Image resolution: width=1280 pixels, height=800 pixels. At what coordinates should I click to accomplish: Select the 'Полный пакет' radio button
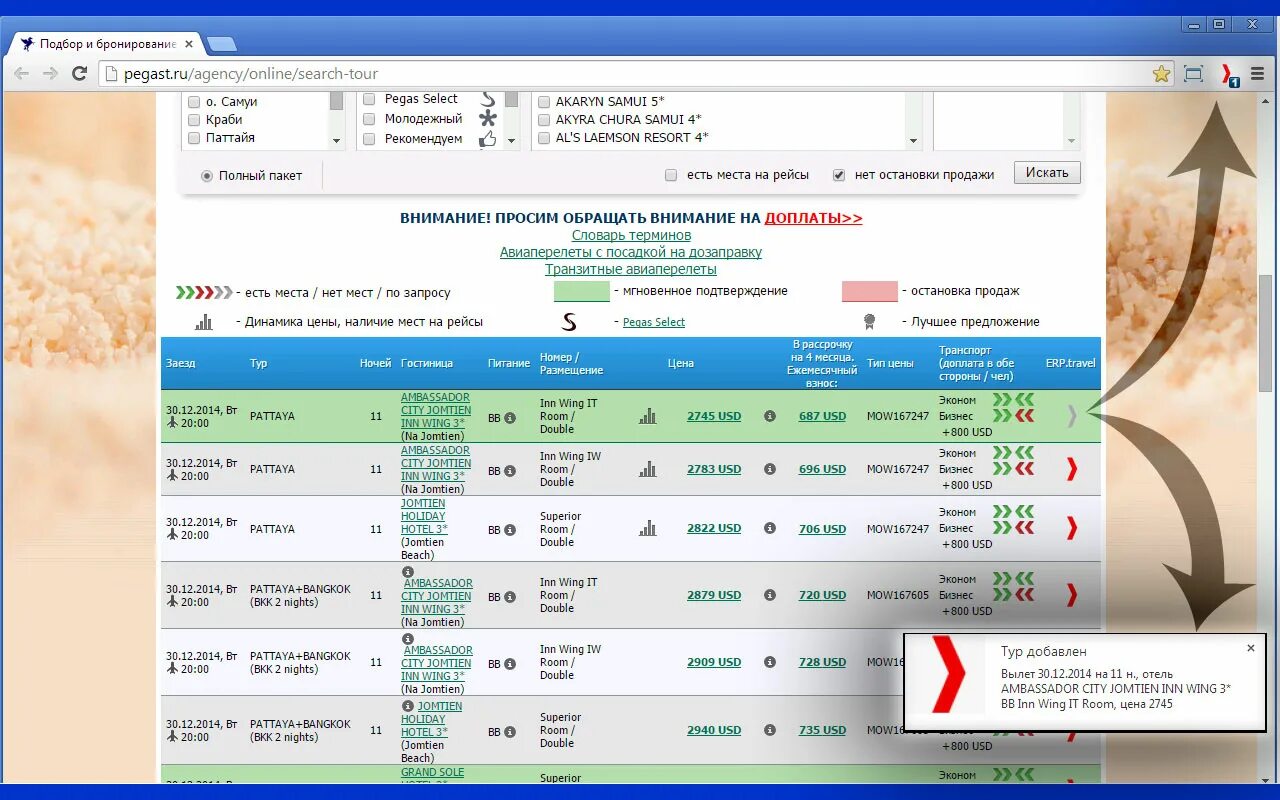point(207,176)
